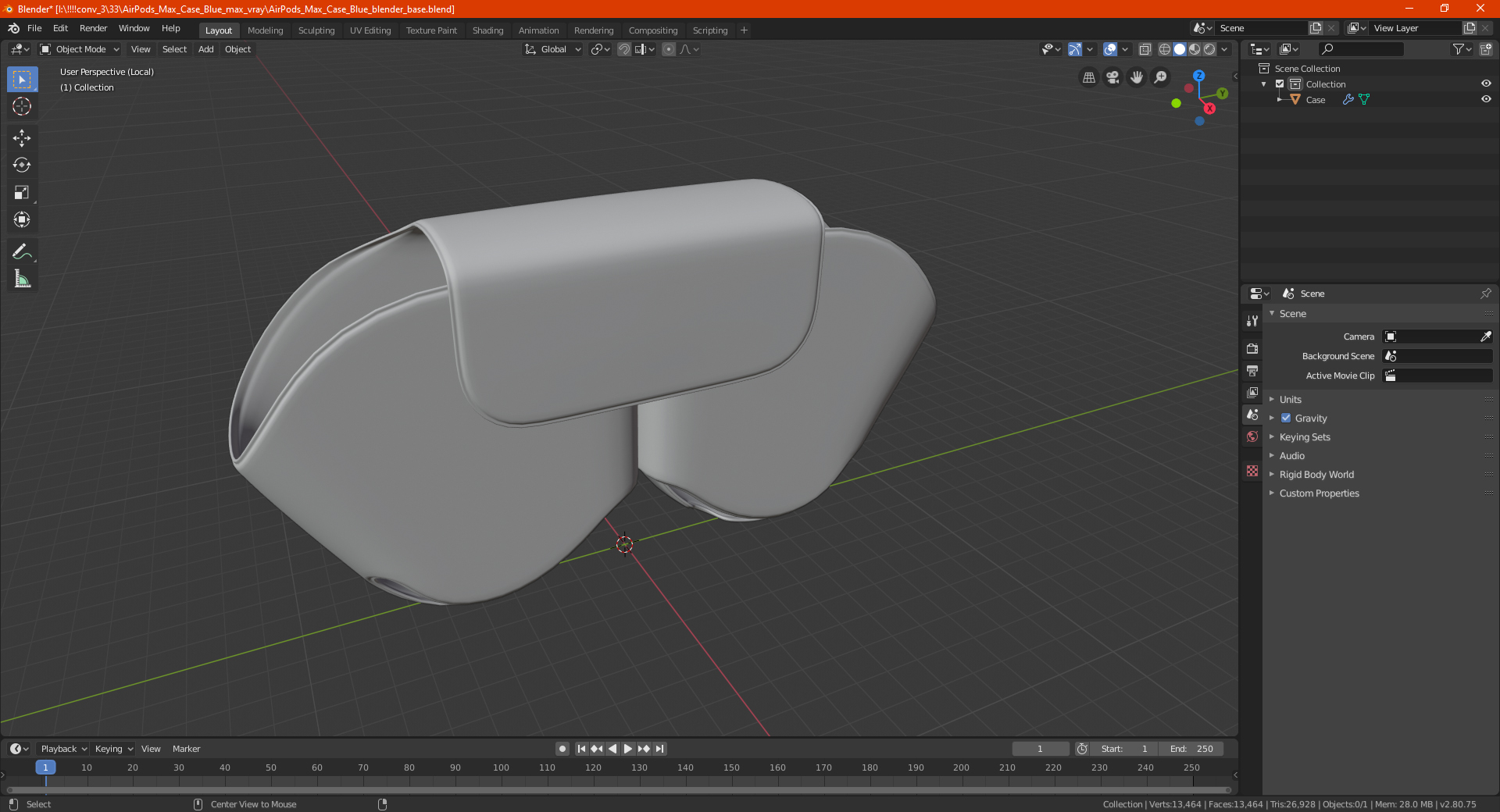The image size is (1500, 812).
Task: Open the Tool properties tab
Action: [x=1252, y=320]
